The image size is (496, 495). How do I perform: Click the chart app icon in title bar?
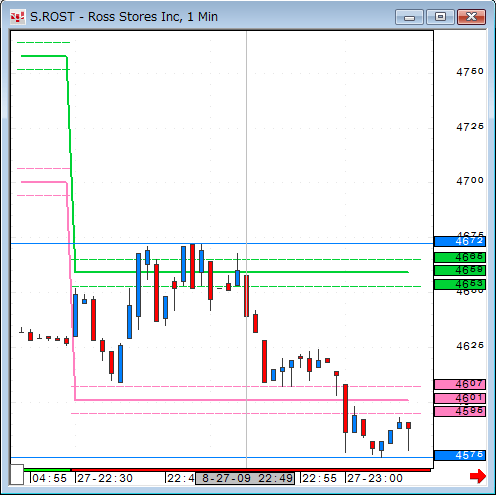click(x=17, y=17)
